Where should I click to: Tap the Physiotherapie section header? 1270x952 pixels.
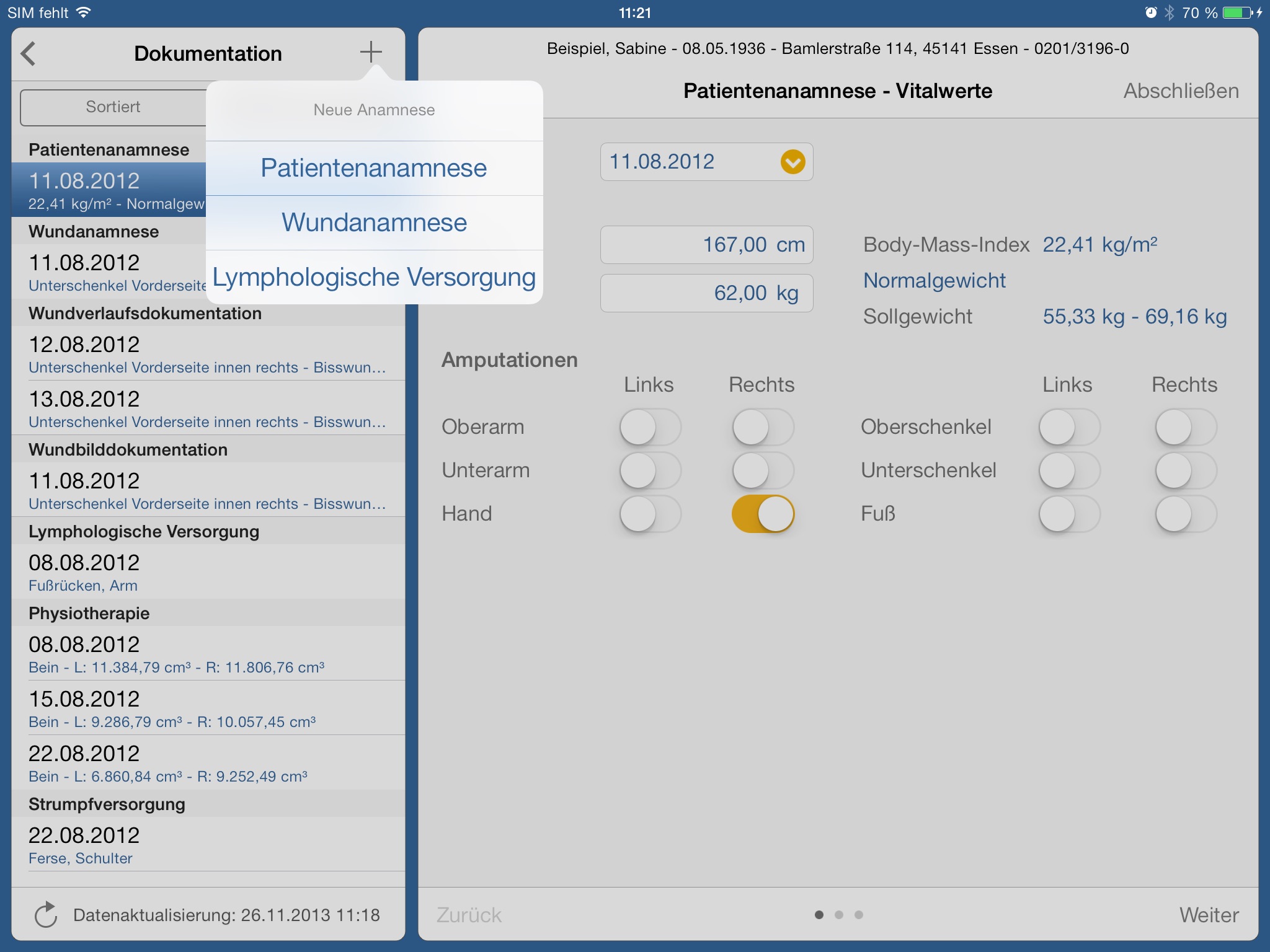pyautogui.click(x=208, y=613)
